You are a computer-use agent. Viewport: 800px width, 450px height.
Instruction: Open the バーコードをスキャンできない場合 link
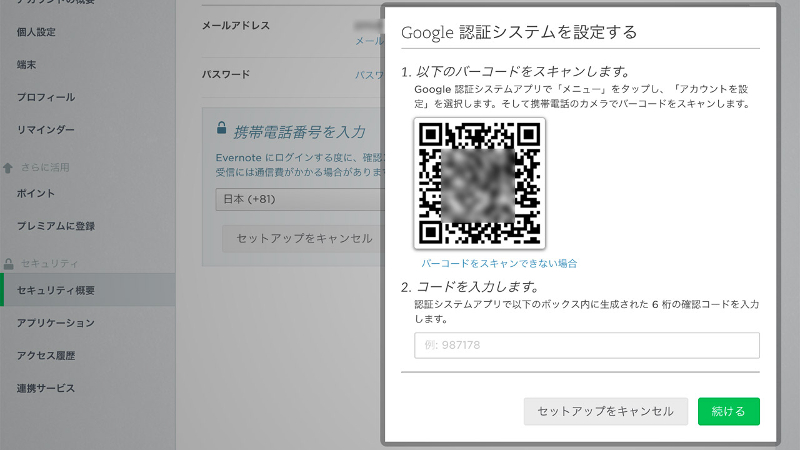(x=499, y=263)
